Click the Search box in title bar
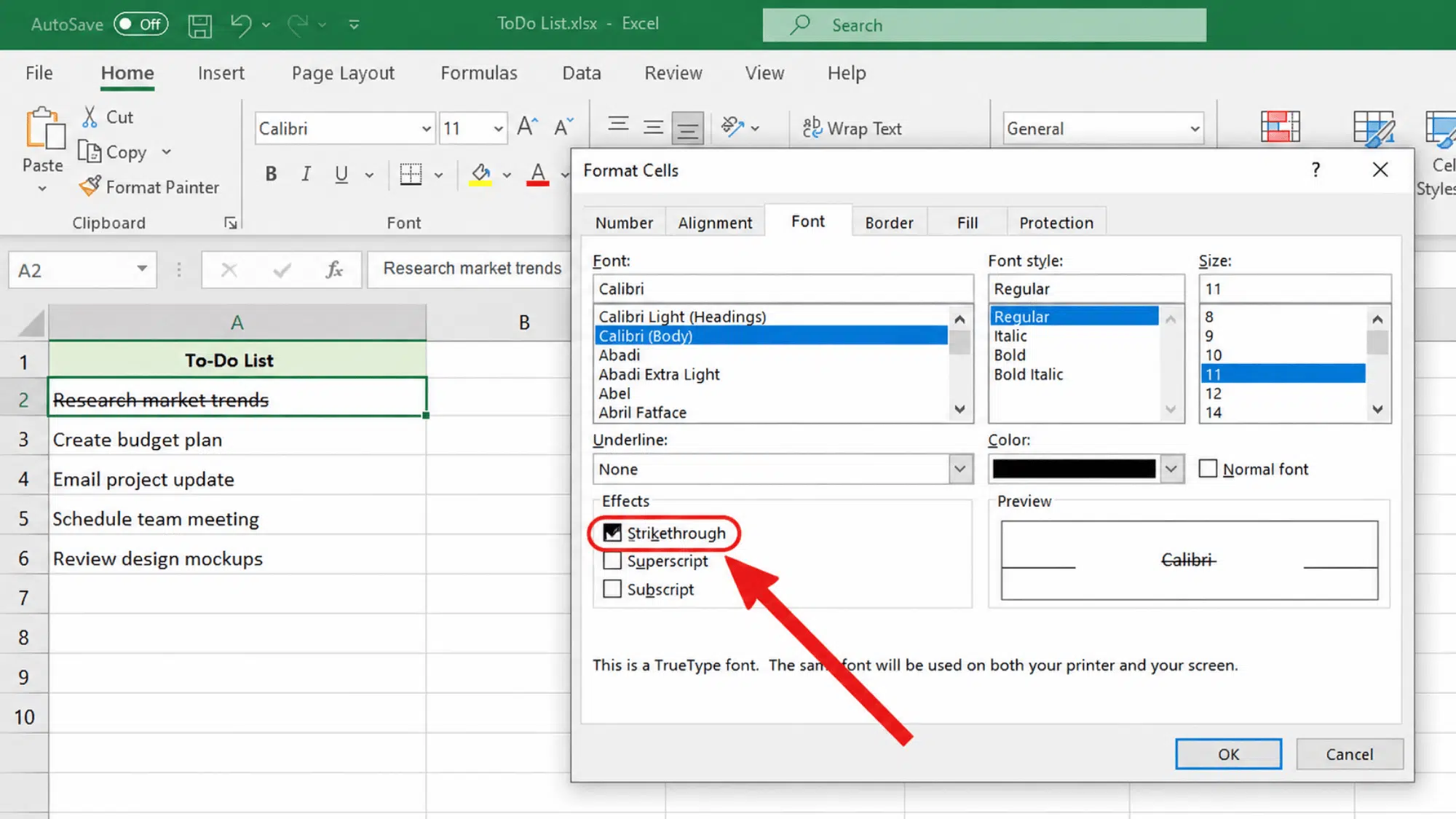Screen dimensions: 1456x819 (x=984, y=25)
